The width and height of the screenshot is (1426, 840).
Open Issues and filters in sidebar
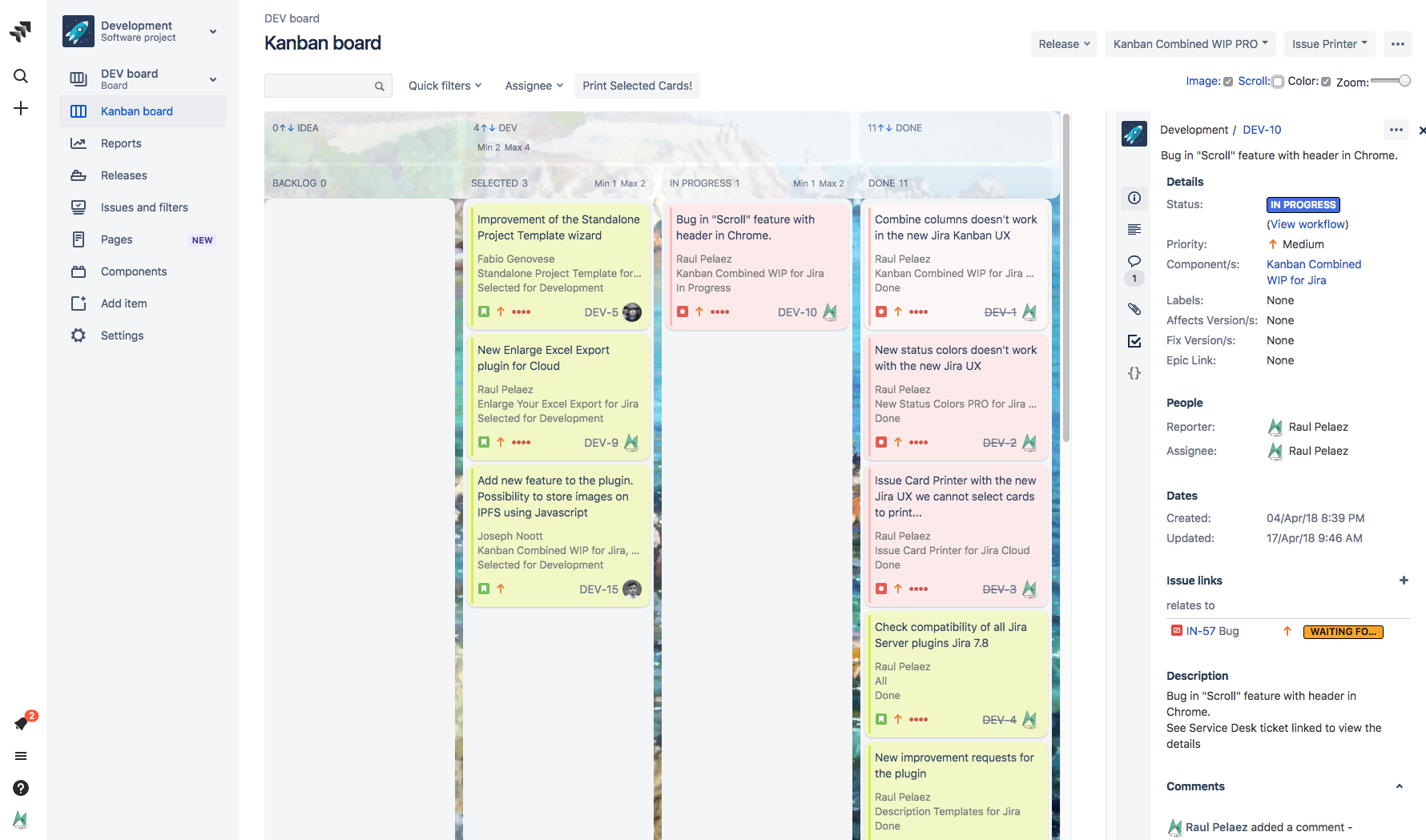coord(144,207)
